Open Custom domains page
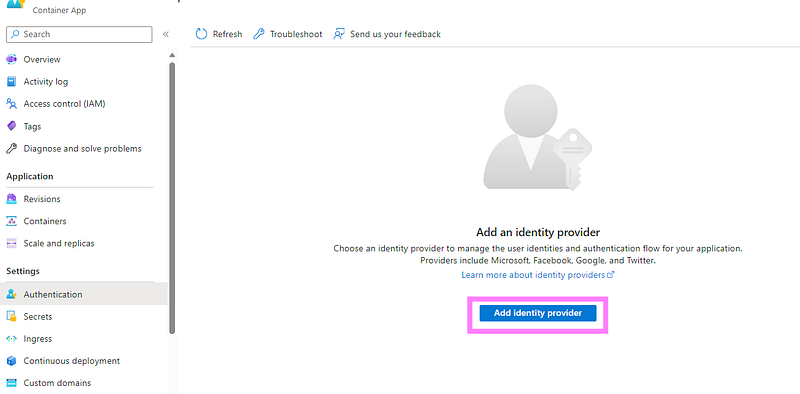 tap(57, 383)
